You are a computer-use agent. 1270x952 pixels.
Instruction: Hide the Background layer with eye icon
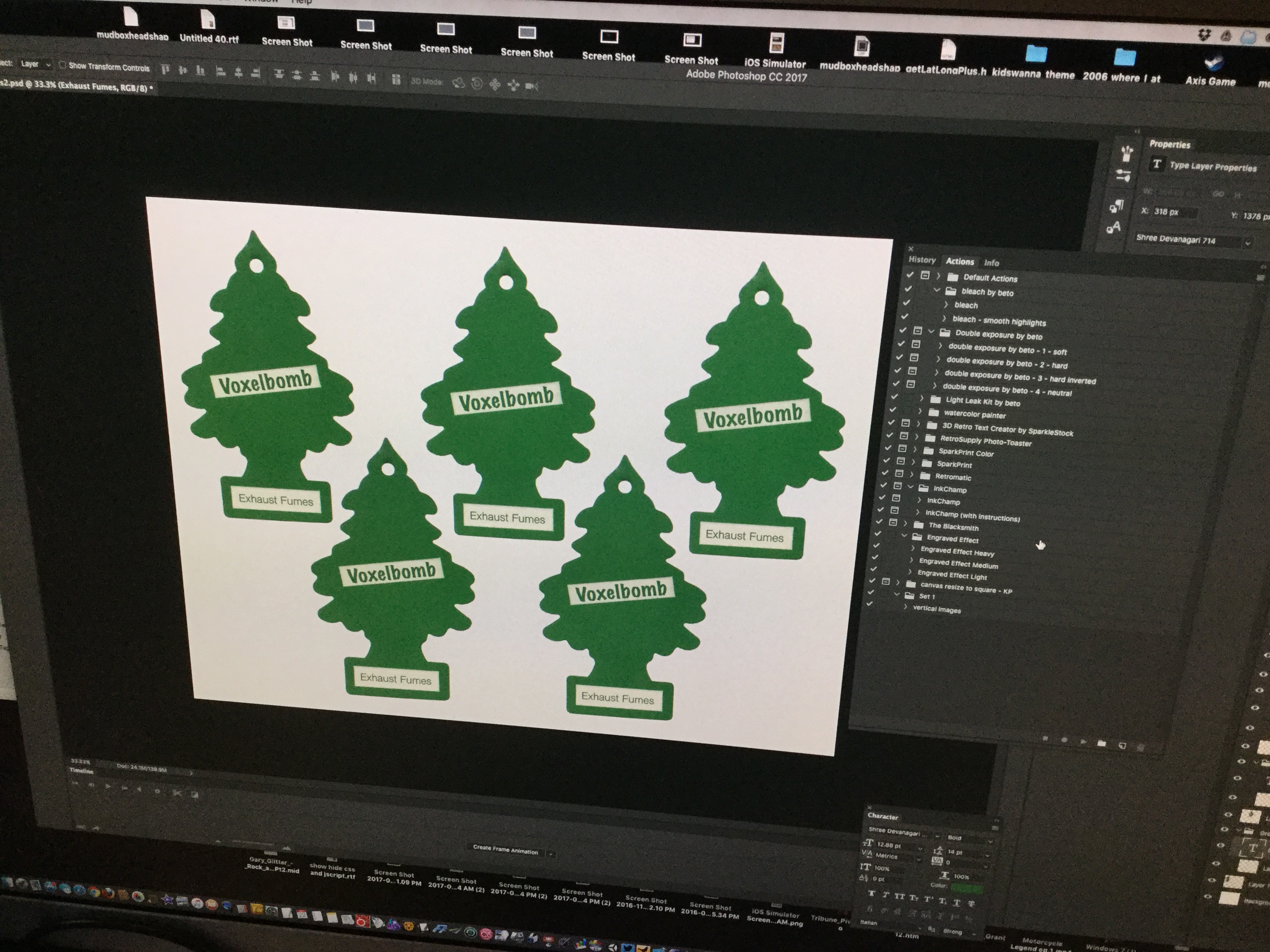(1208, 897)
